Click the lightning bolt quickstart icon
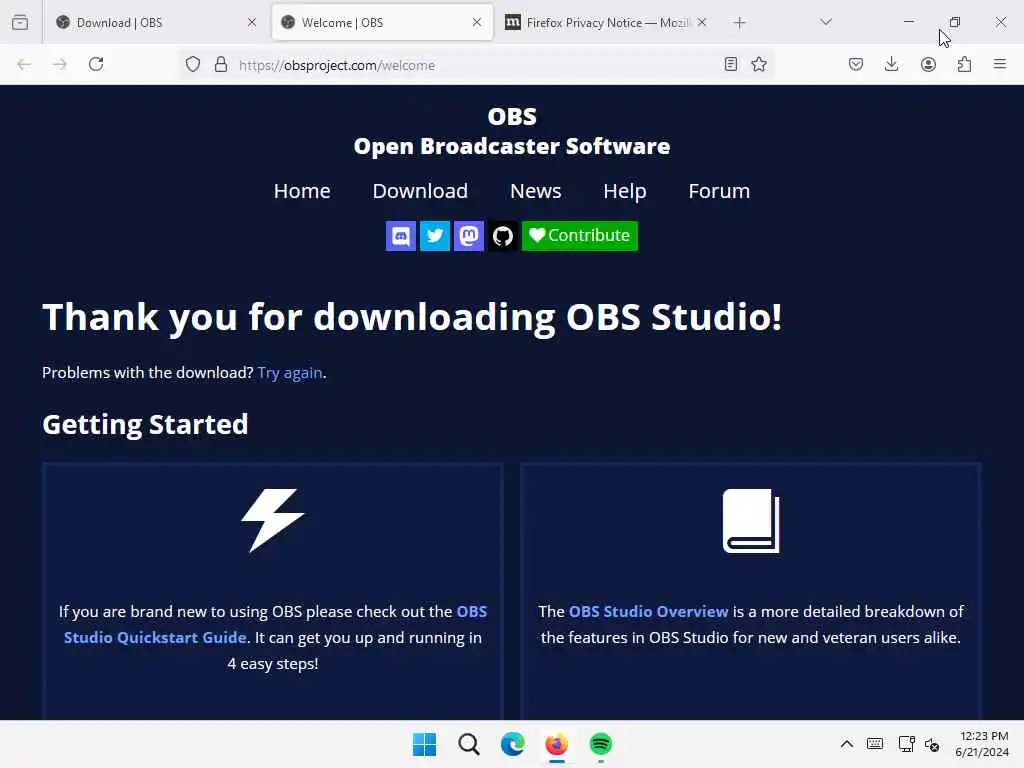1024x768 pixels. (273, 520)
